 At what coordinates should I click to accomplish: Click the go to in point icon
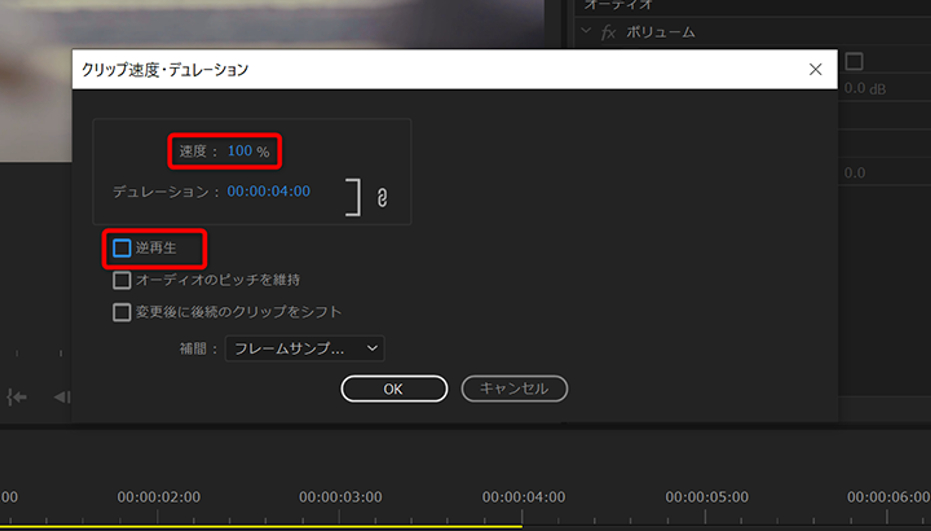[17, 397]
